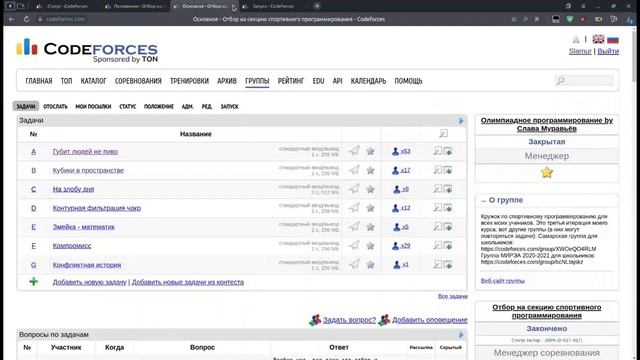Viewport: 640px width, 360px height.
Task: Open Веб-сайт группы link
Action: pos(502,281)
